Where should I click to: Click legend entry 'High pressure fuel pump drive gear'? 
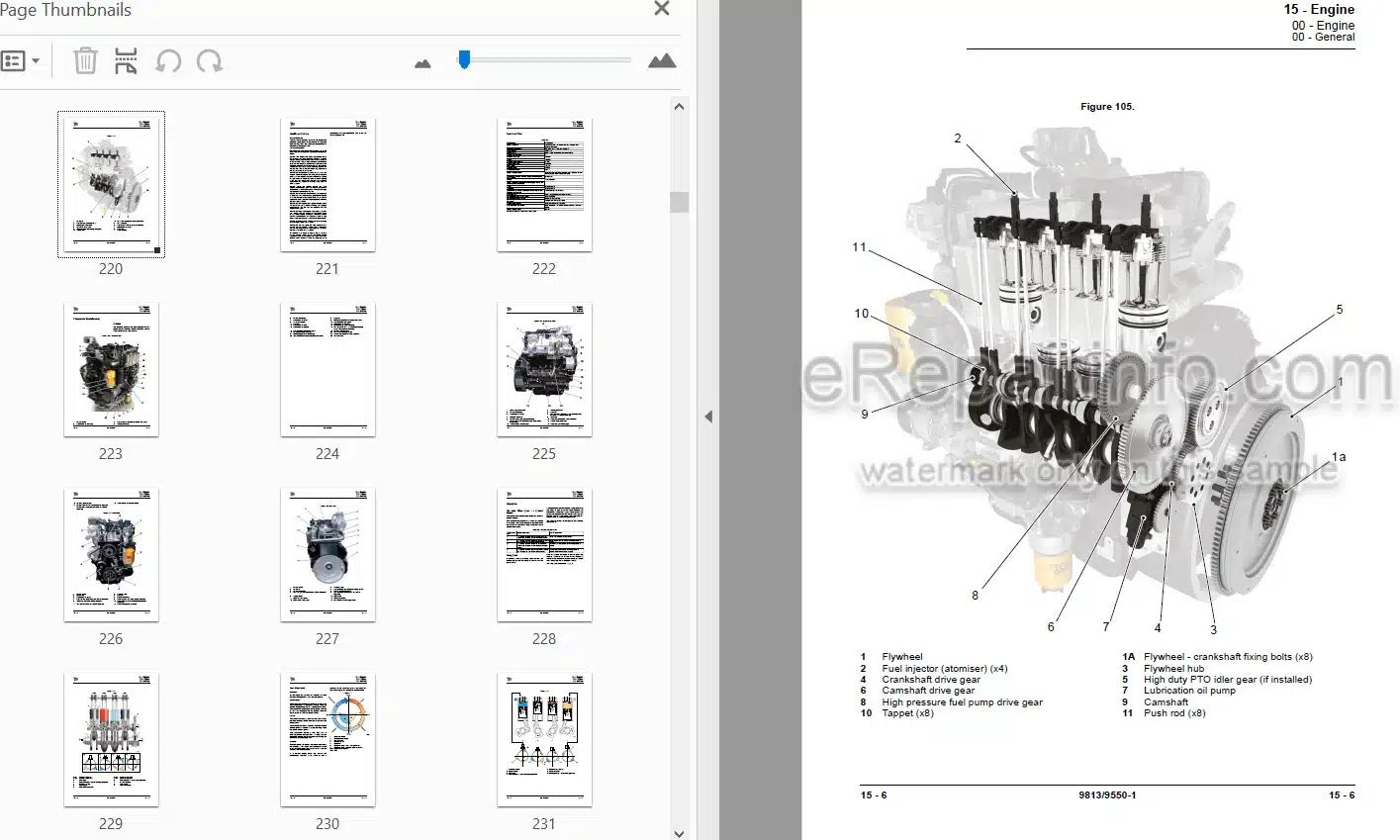[x=962, y=702]
